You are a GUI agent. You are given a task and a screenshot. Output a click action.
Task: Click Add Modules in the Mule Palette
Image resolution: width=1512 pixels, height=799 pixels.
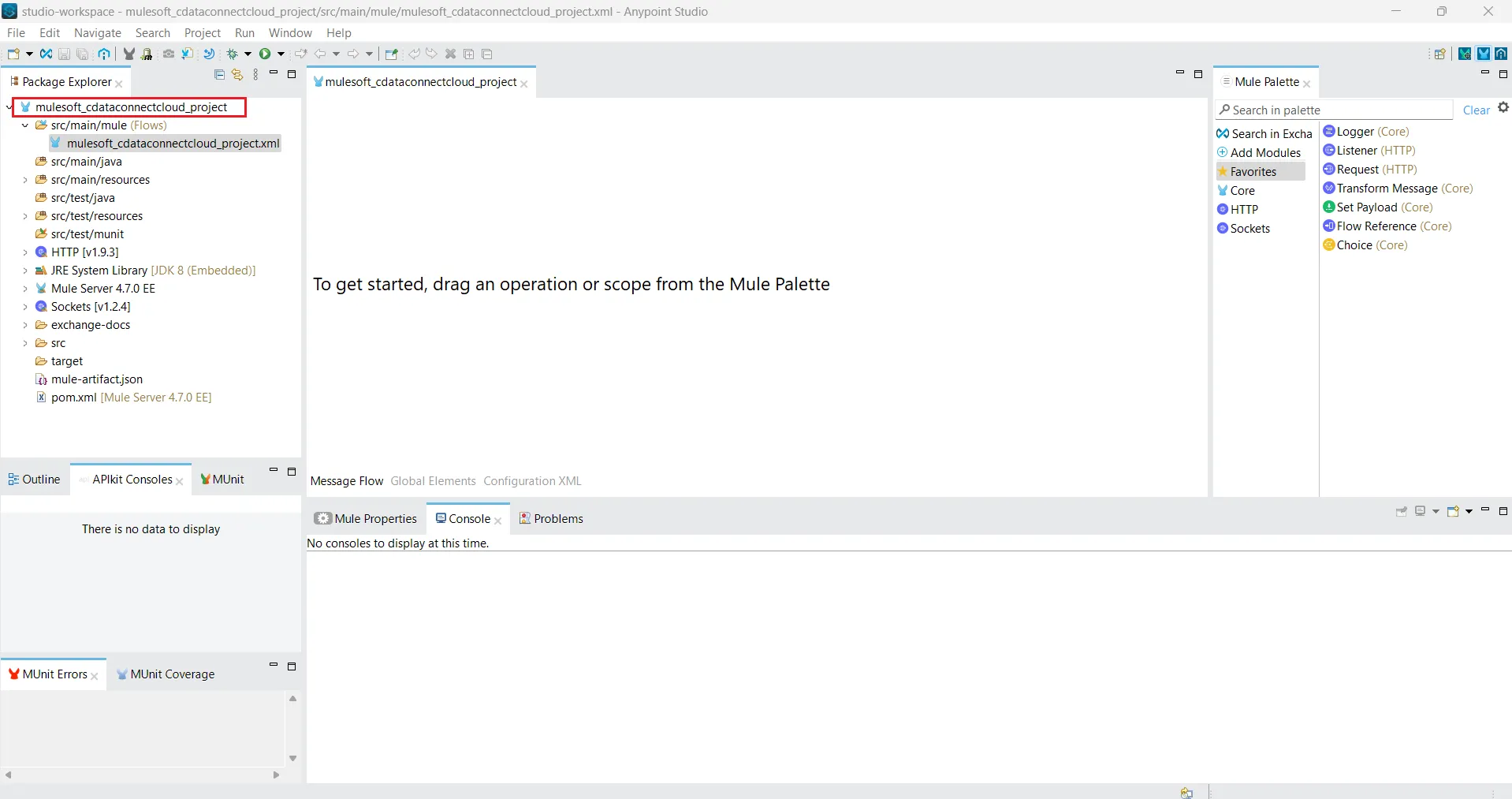coord(1265,152)
